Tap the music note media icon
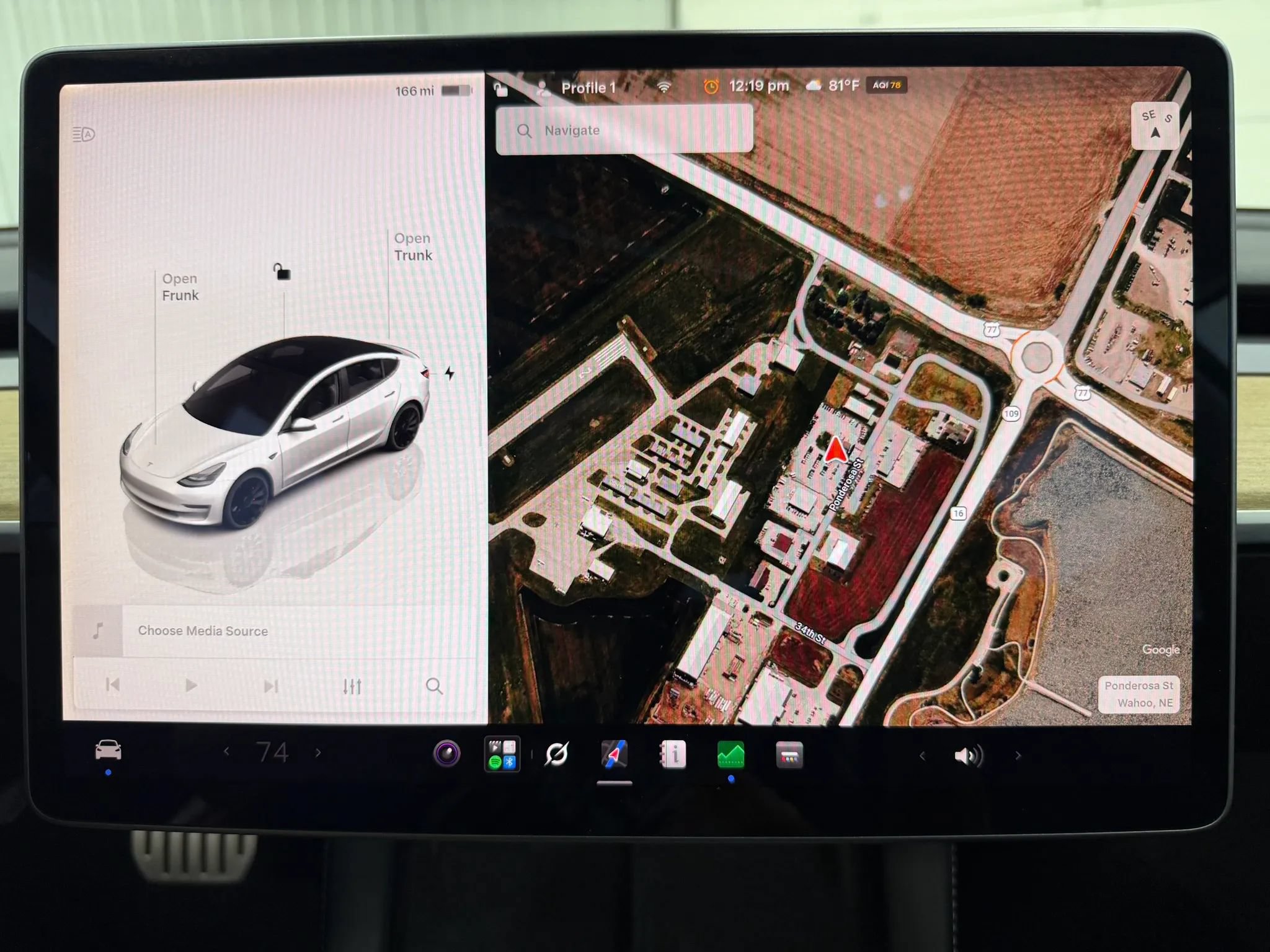 click(x=98, y=631)
